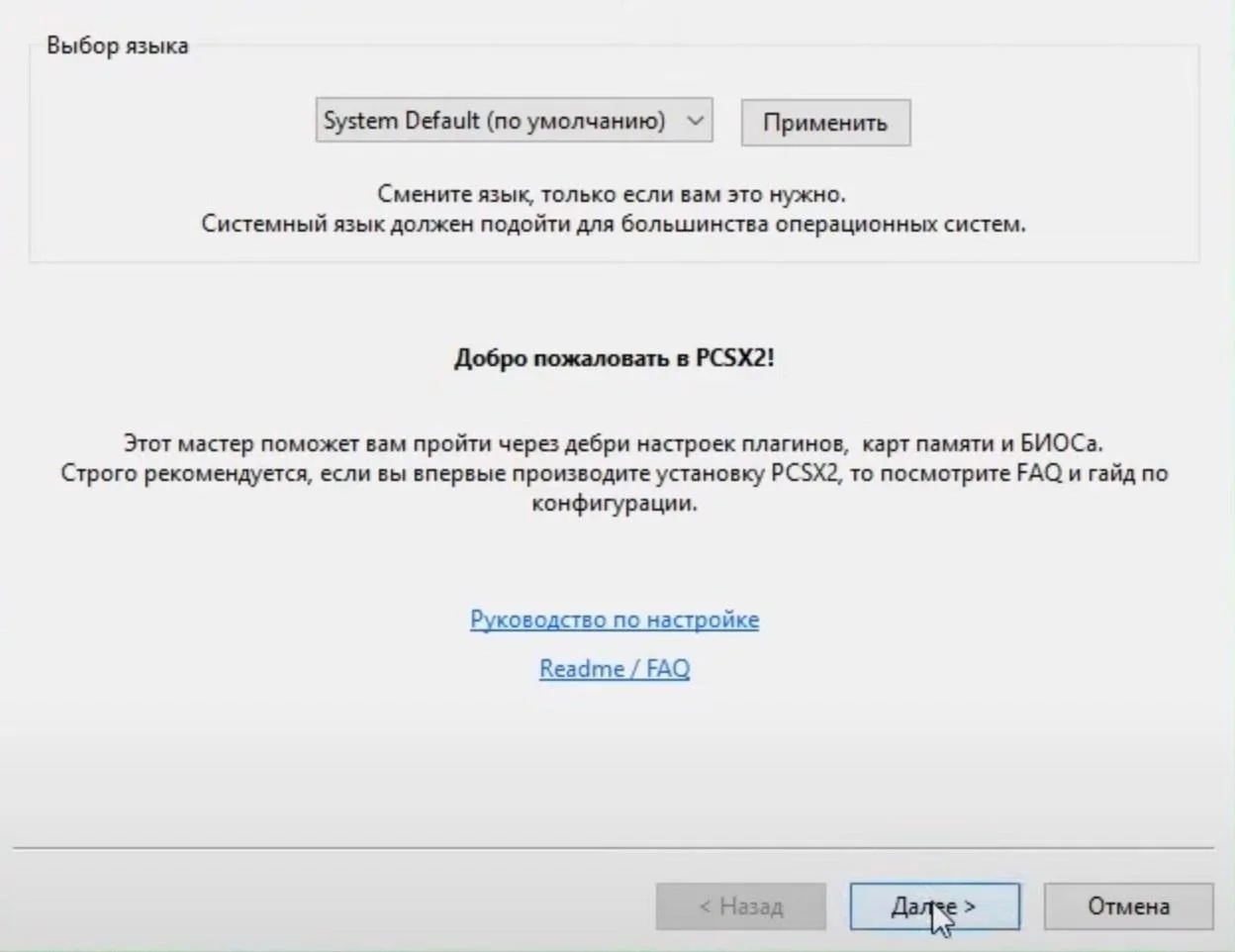
Task: Click the disabled < Назад button
Action: (x=740, y=906)
